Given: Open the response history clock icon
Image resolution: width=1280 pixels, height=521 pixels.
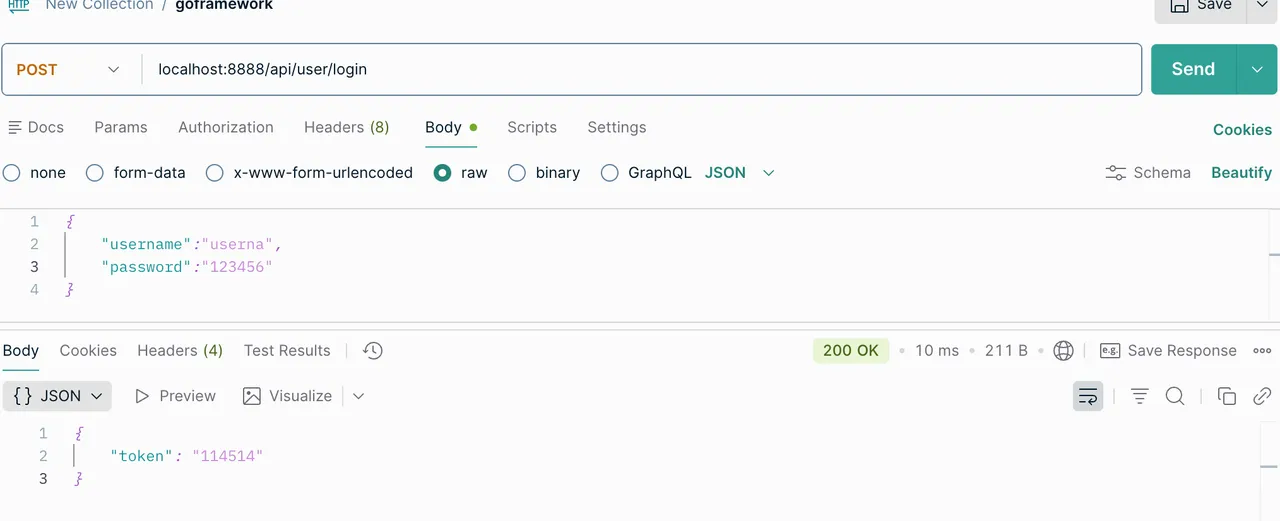Looking at the screenshot, I should [373, 351].
